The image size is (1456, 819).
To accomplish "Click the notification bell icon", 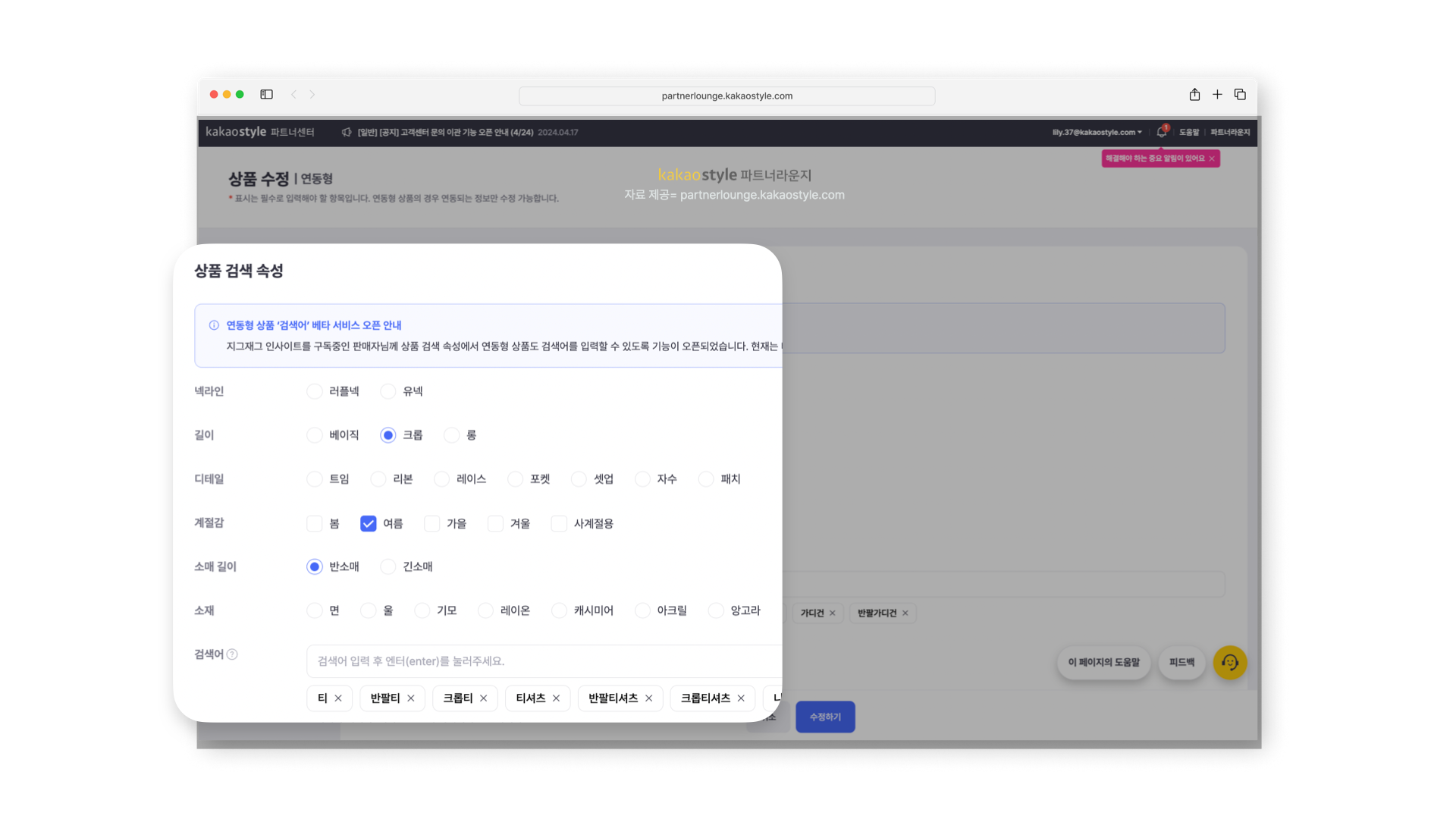I will pyautogui.click(x=1161, y=131).
